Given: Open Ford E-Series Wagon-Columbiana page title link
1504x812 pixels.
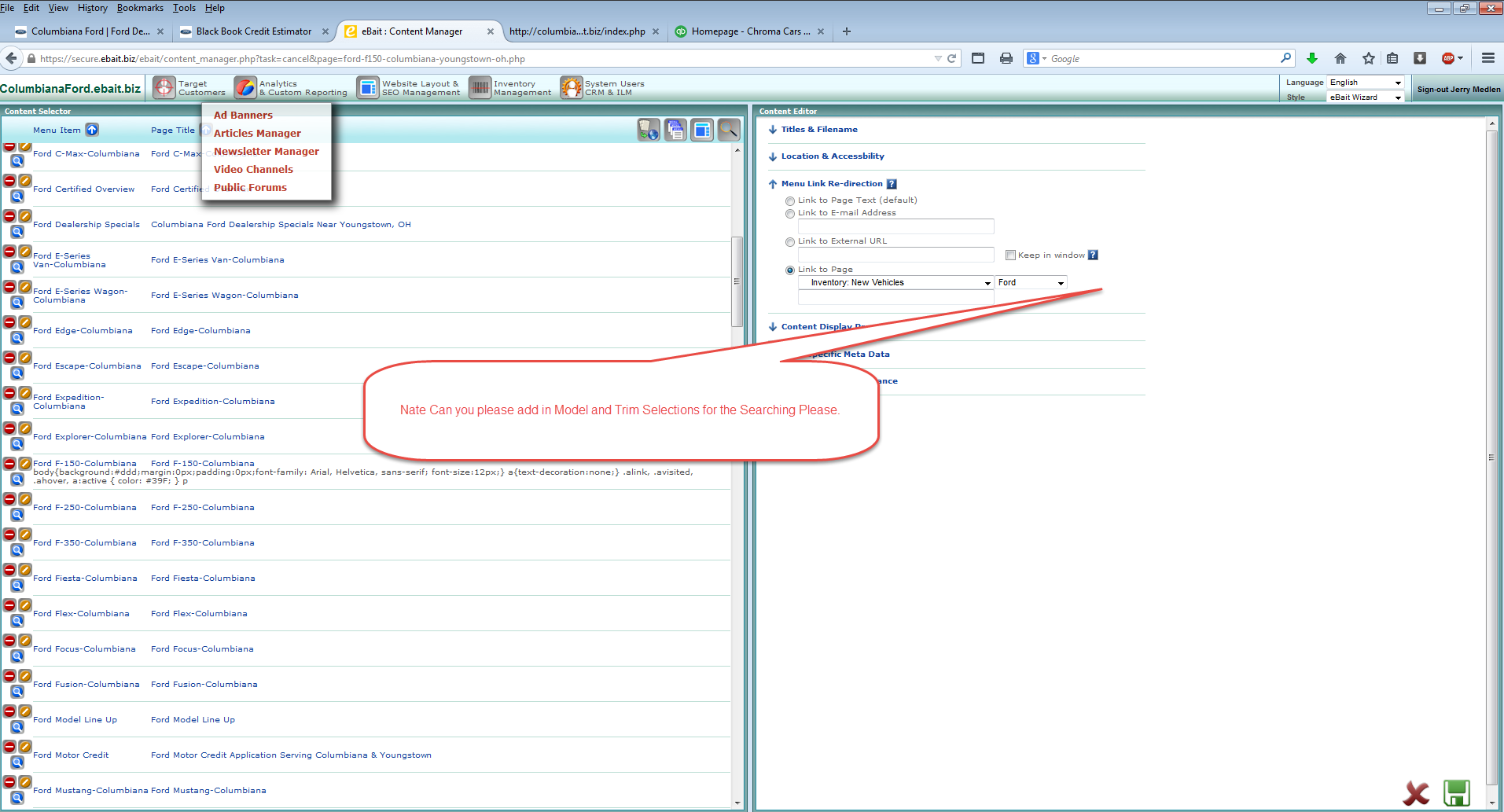Looking at the screenshot, I should (x=225, y=295).
